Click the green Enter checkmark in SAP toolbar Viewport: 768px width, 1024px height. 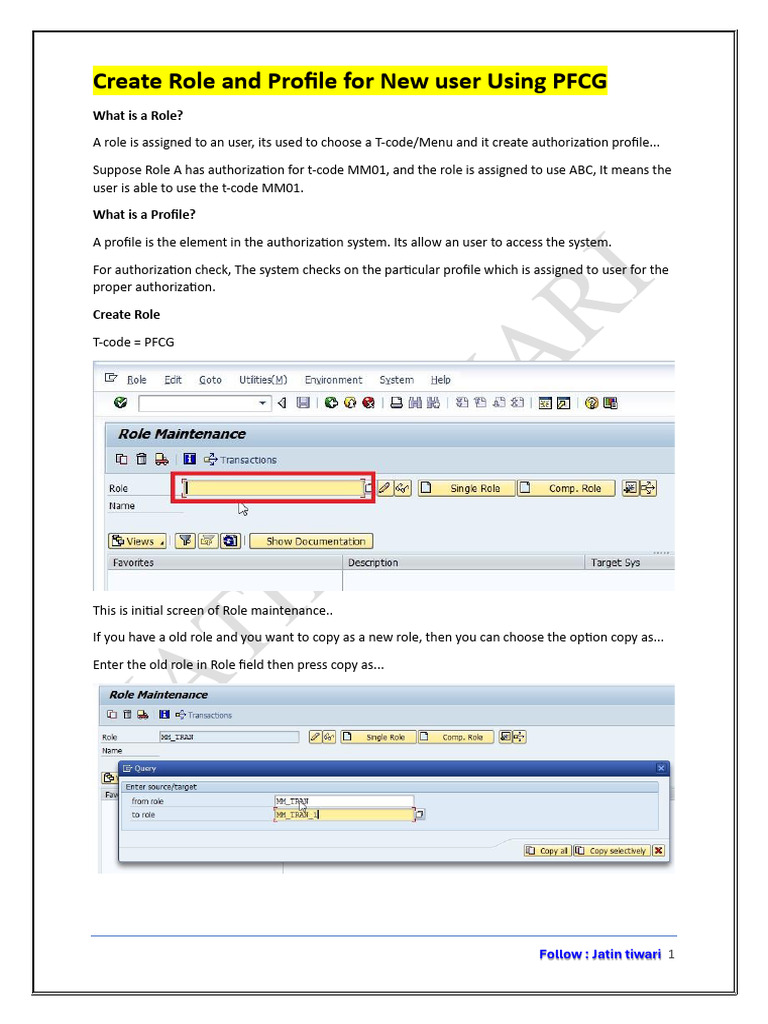point(120,403)
